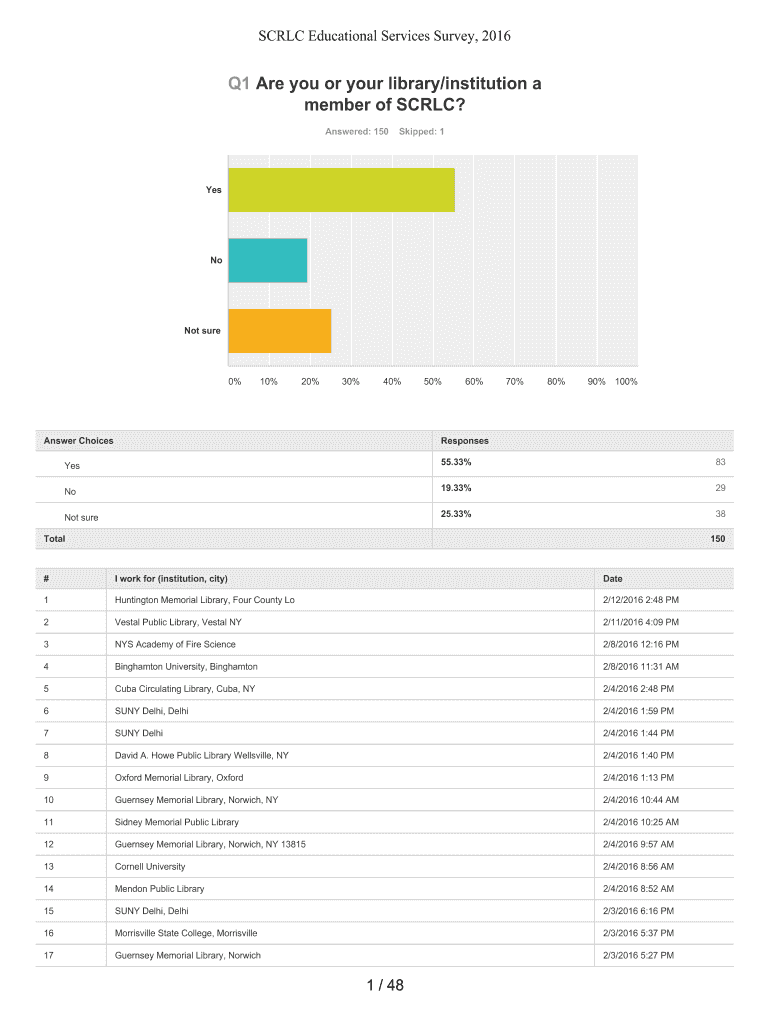
Task: Click the Morrisville State College row
Action: (x=186, y=933)
